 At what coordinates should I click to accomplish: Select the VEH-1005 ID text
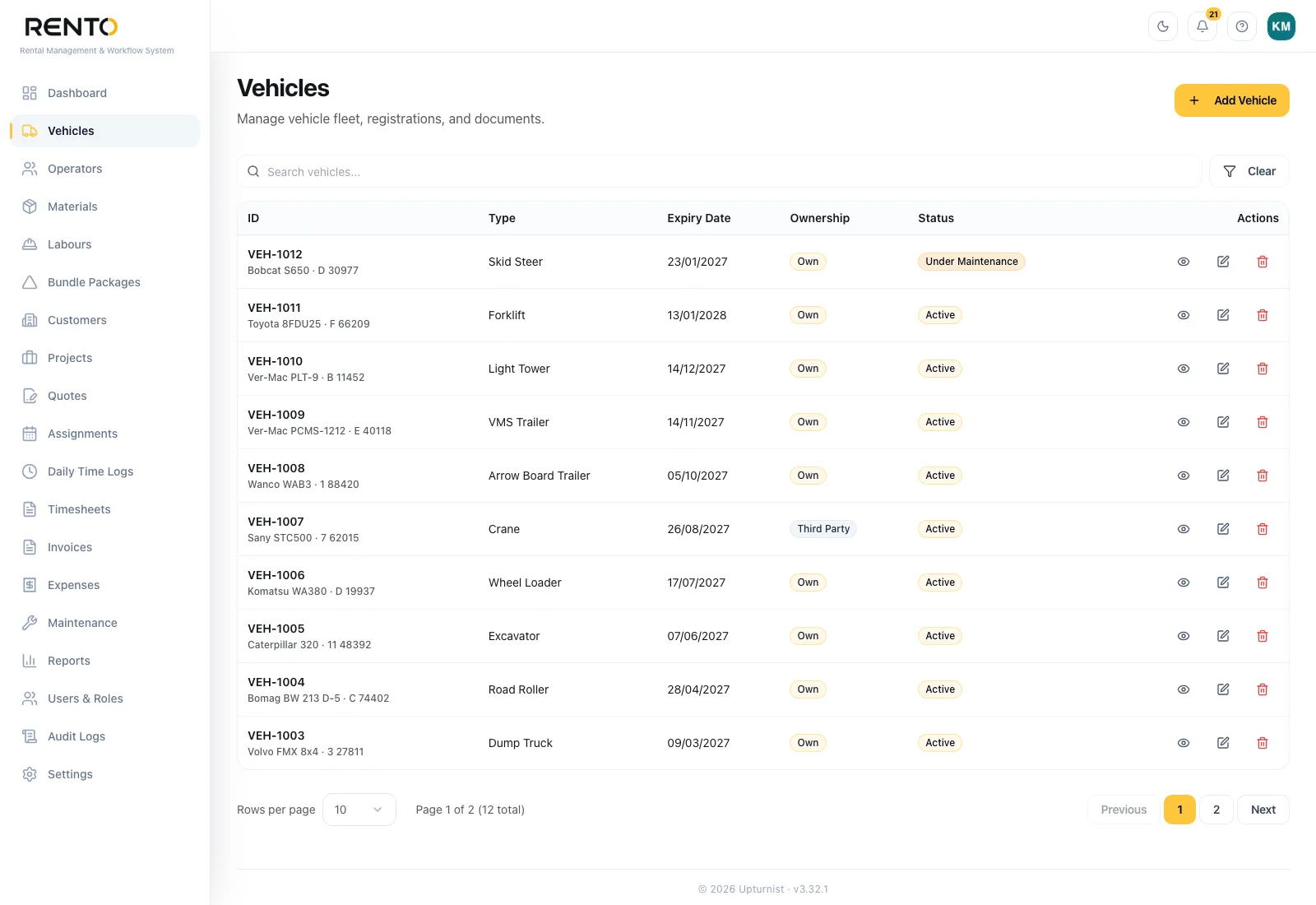276,629
